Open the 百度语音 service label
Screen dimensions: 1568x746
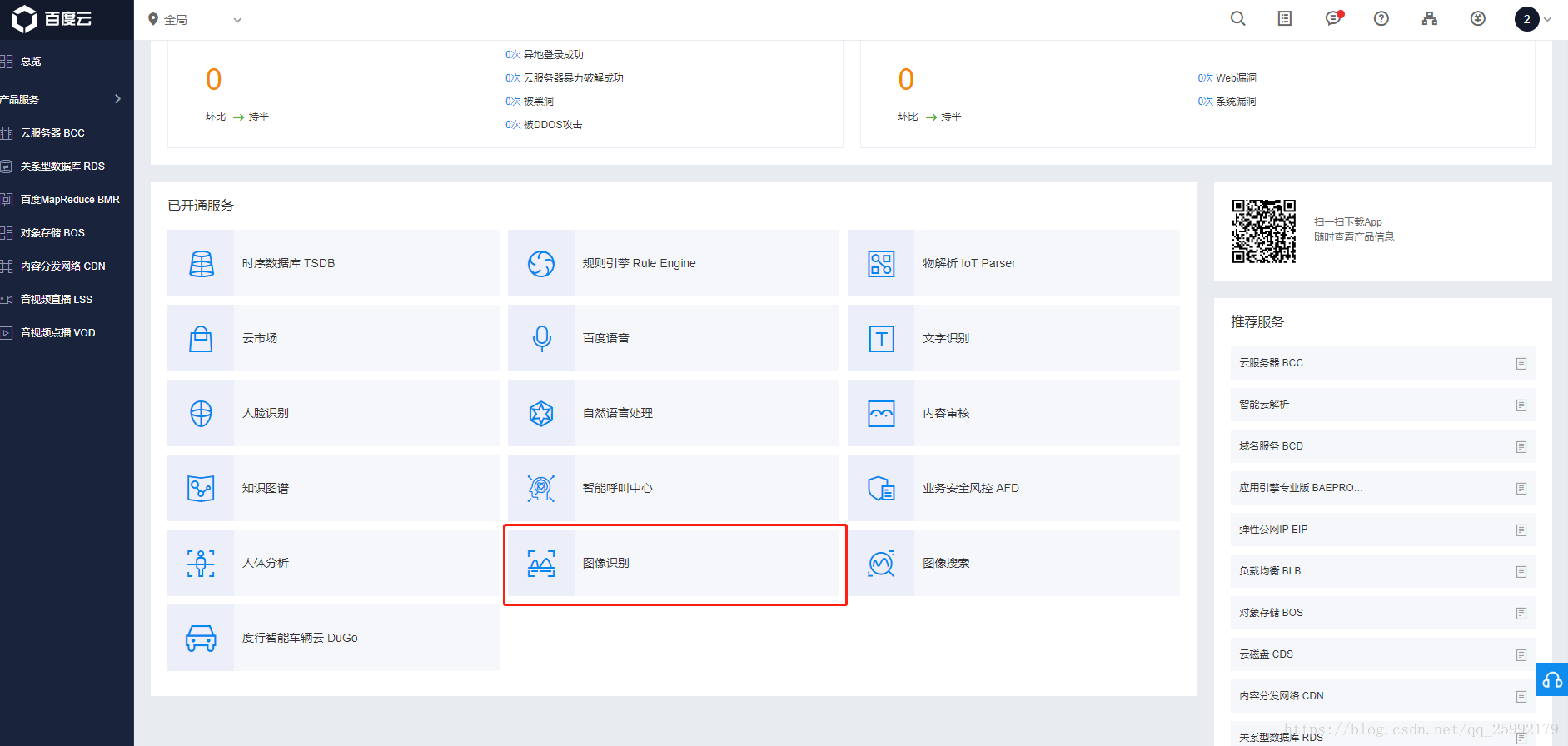[606, 338]
